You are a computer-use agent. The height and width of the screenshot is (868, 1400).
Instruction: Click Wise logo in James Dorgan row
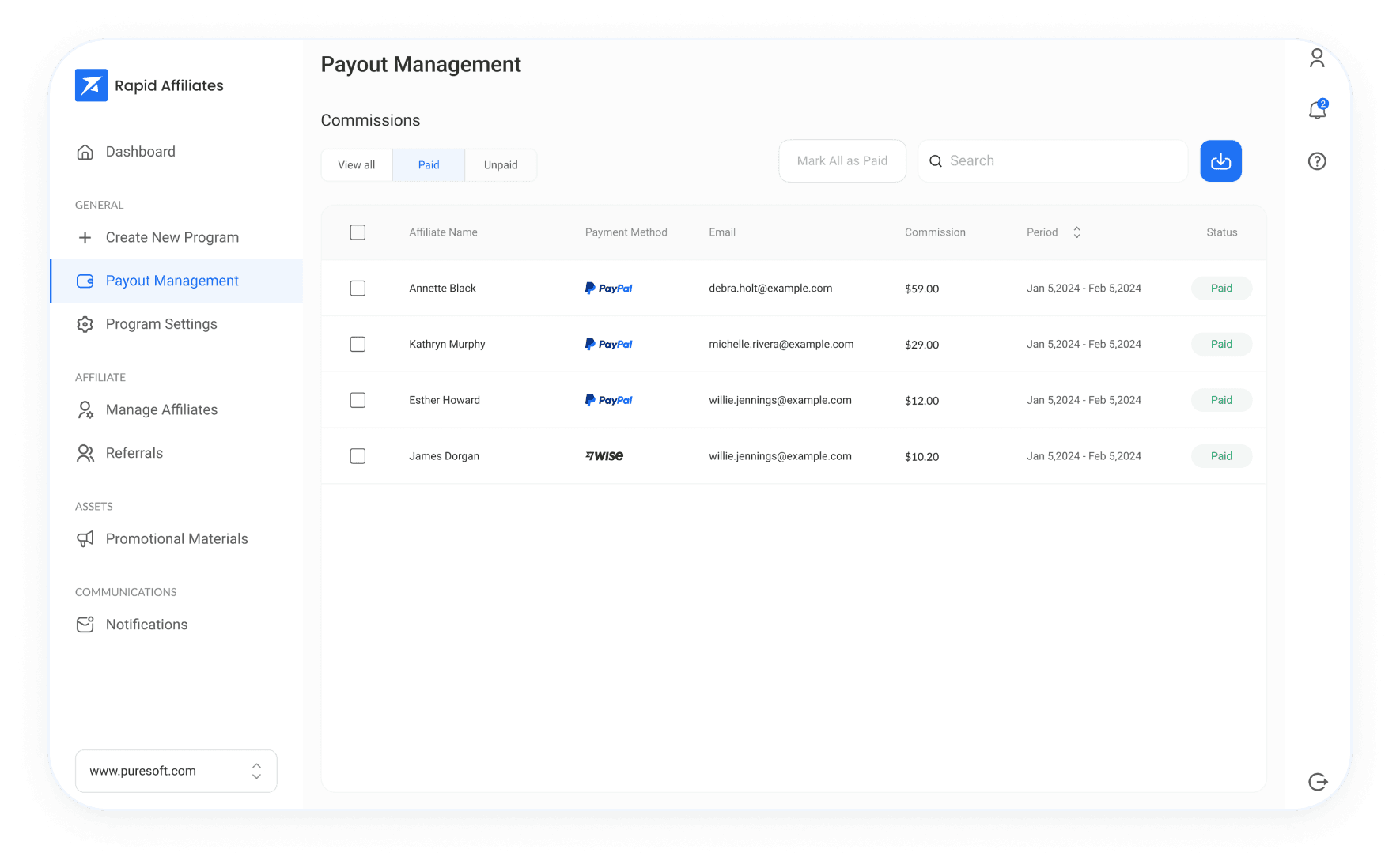tap(604, 456)
